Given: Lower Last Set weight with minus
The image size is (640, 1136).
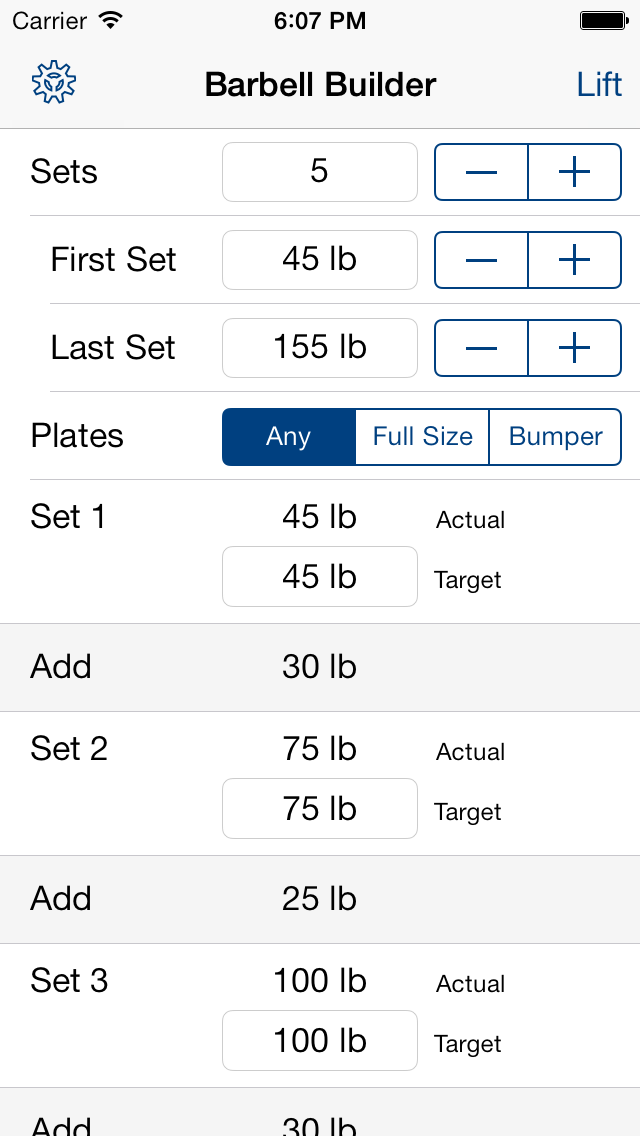Looking at the screenshot, I should 481,348.
